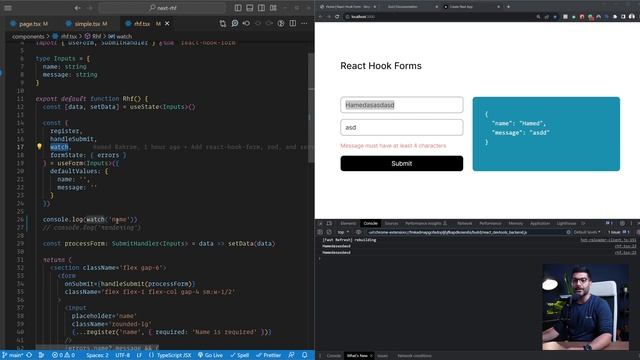
Task: Open the watch breadcrumb segment
Action: (x=120, y=36)
